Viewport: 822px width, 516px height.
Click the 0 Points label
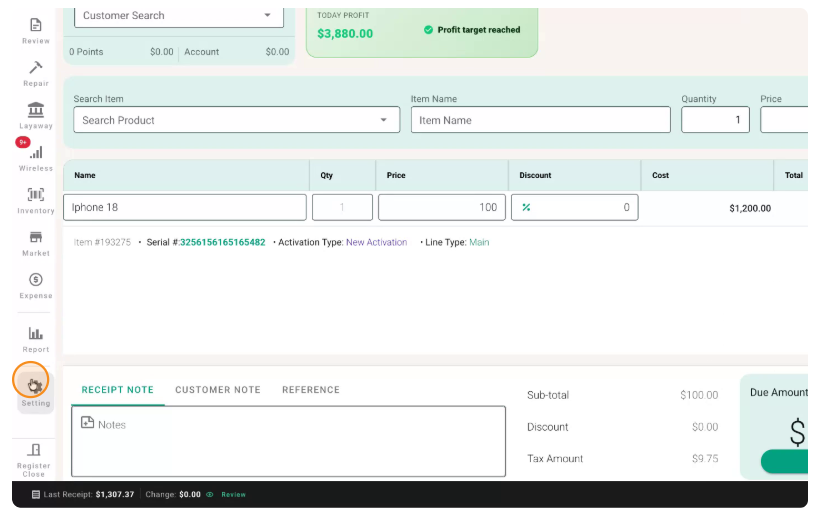click(86, 52)
